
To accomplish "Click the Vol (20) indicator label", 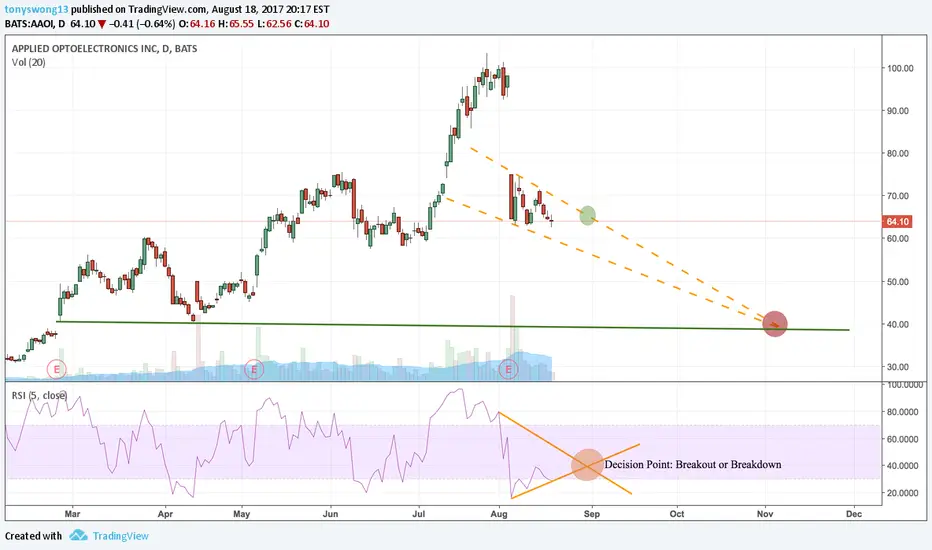I will (x=29, y=62).
